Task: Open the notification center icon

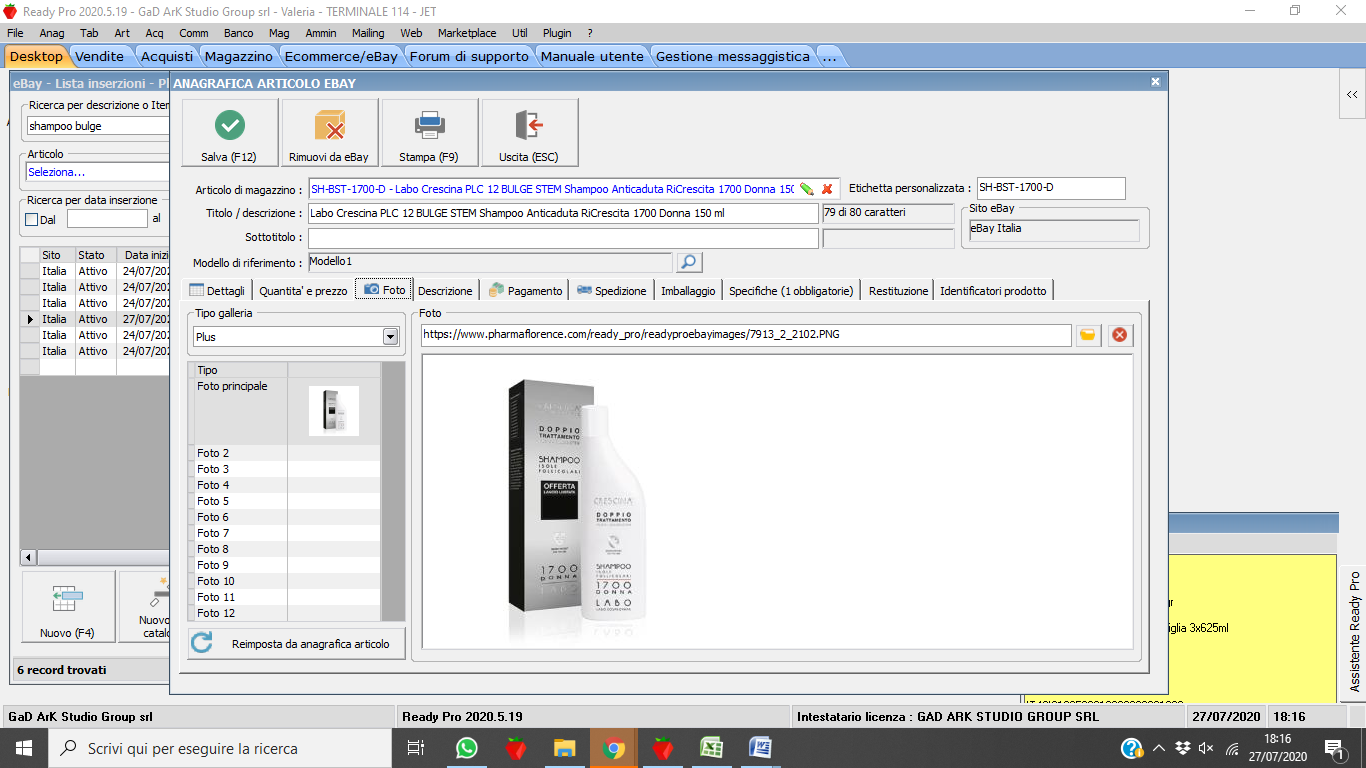Action: point(1333,748)
